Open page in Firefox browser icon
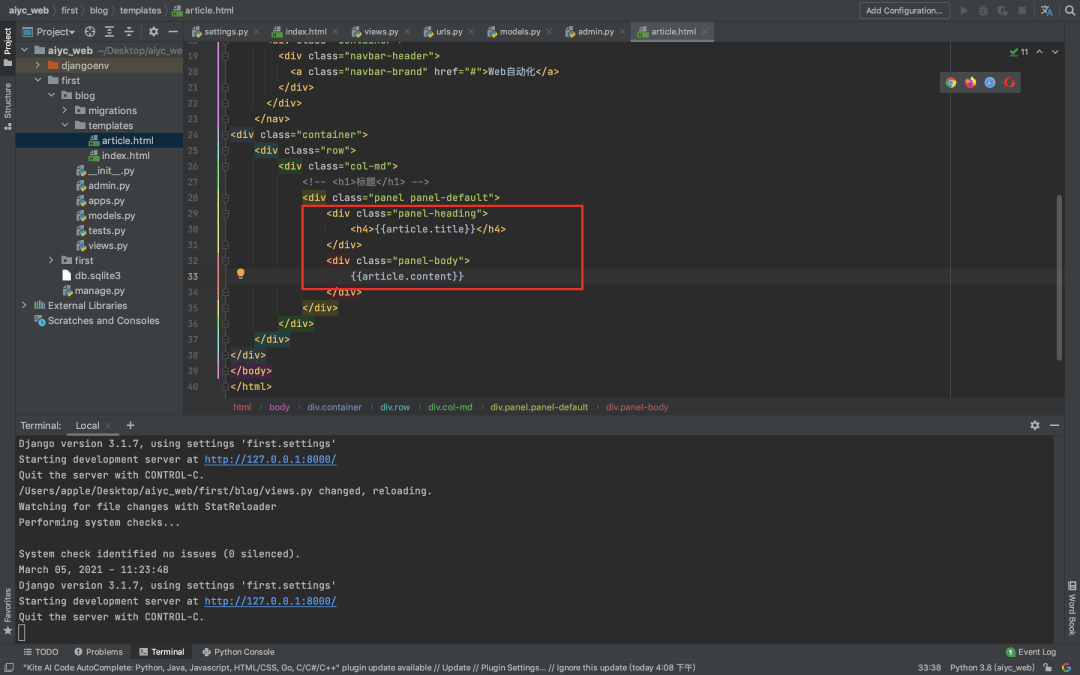1080x675 pixels. [970, 82]
